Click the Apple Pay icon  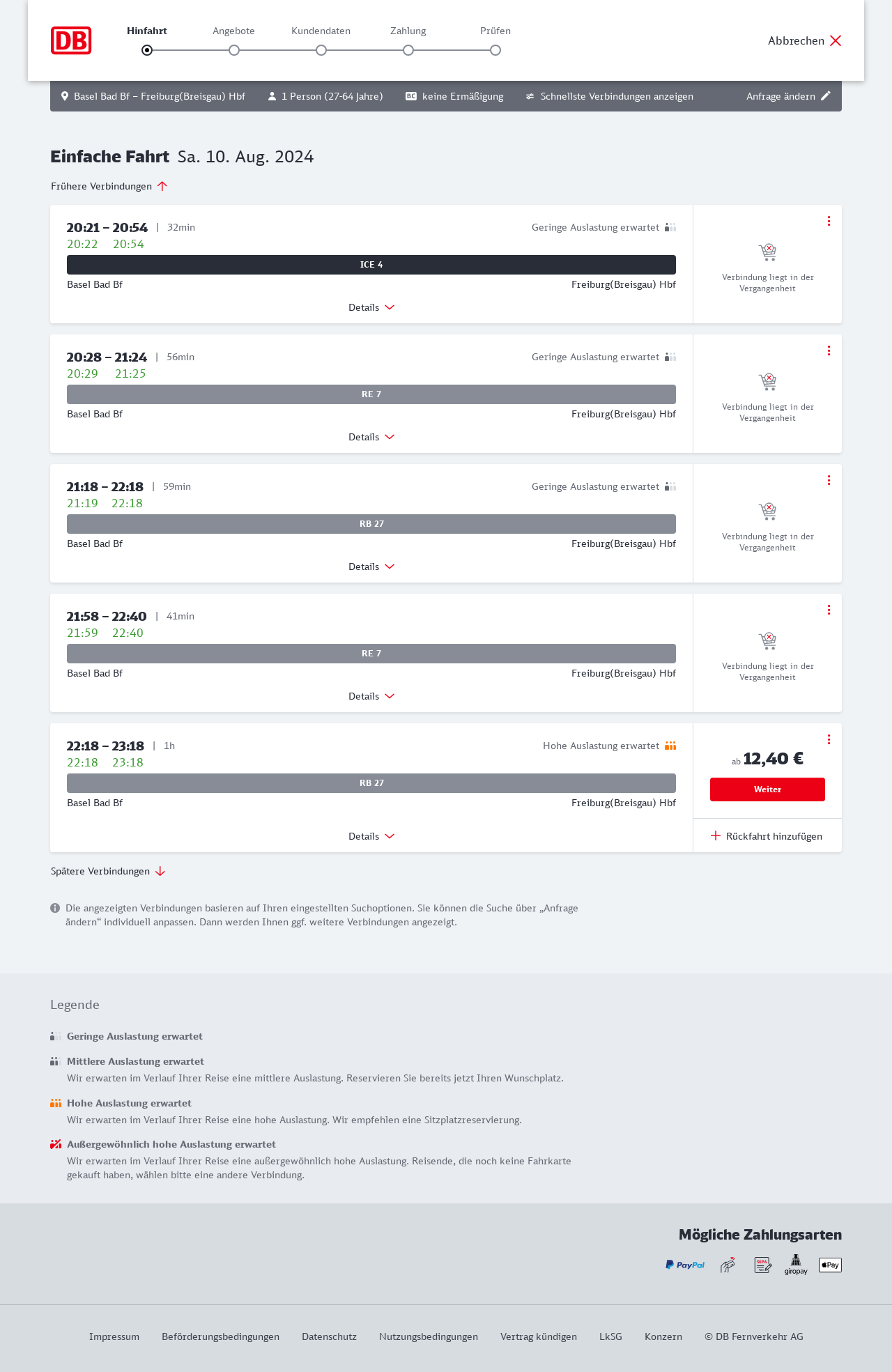830,1265
